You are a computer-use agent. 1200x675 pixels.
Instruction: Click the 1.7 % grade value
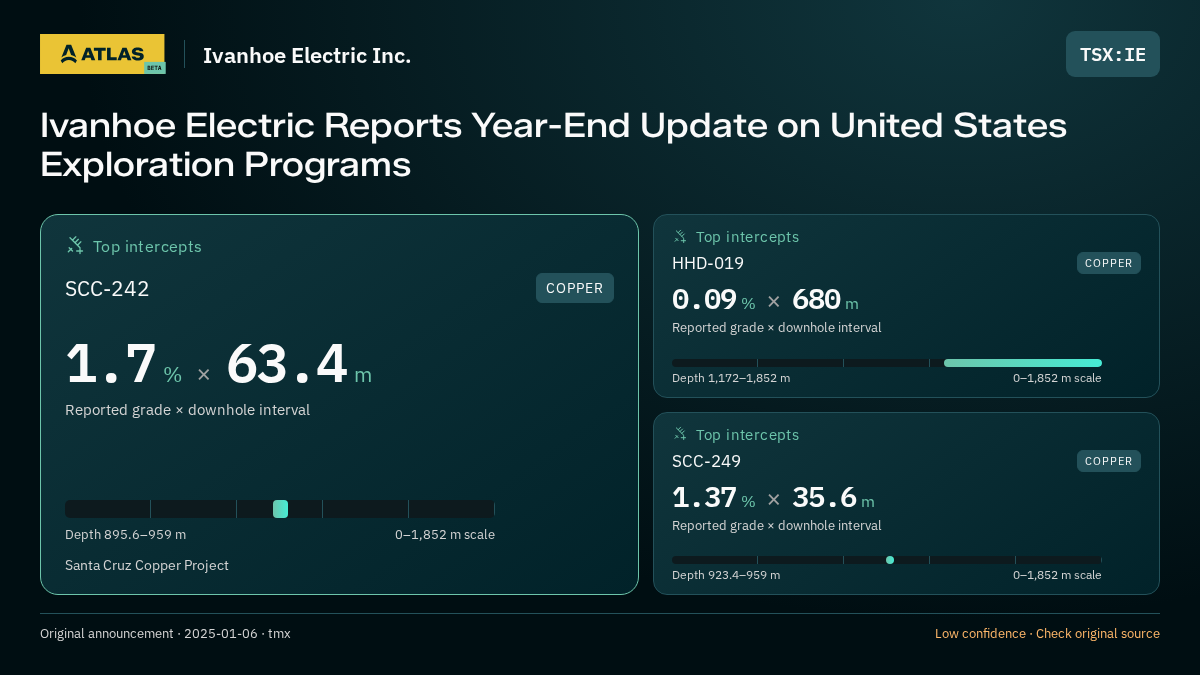(x=124, y=365)
